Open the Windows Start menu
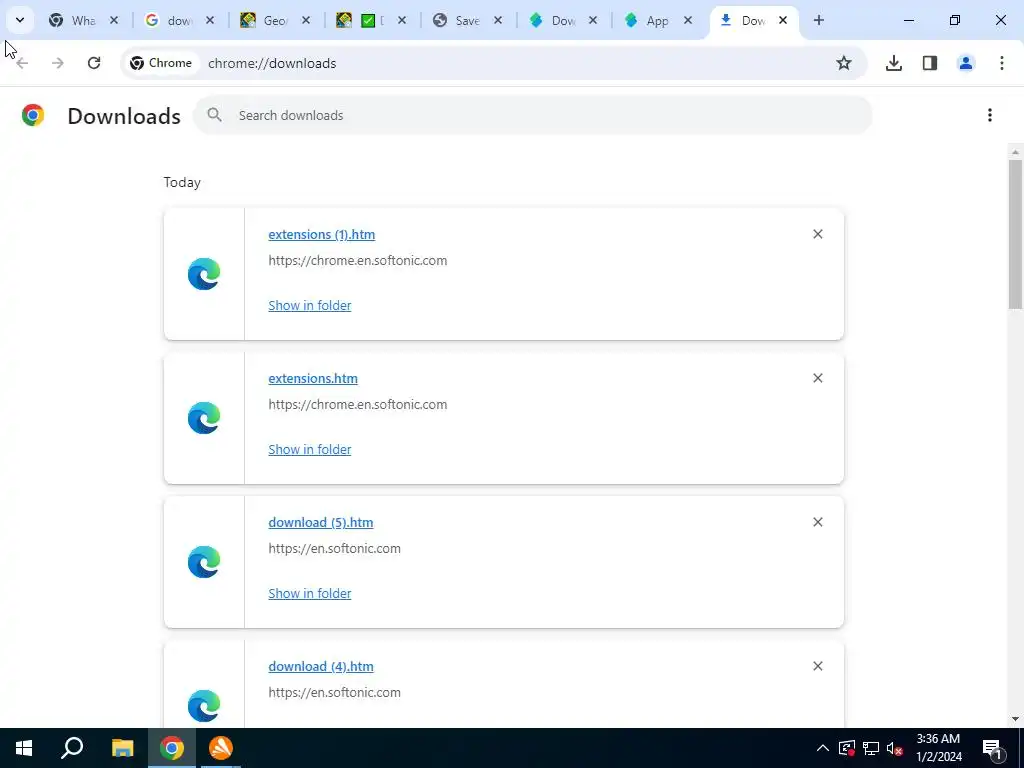The width and height of the screenshot is (1024, 768). [x=24, y=748]
